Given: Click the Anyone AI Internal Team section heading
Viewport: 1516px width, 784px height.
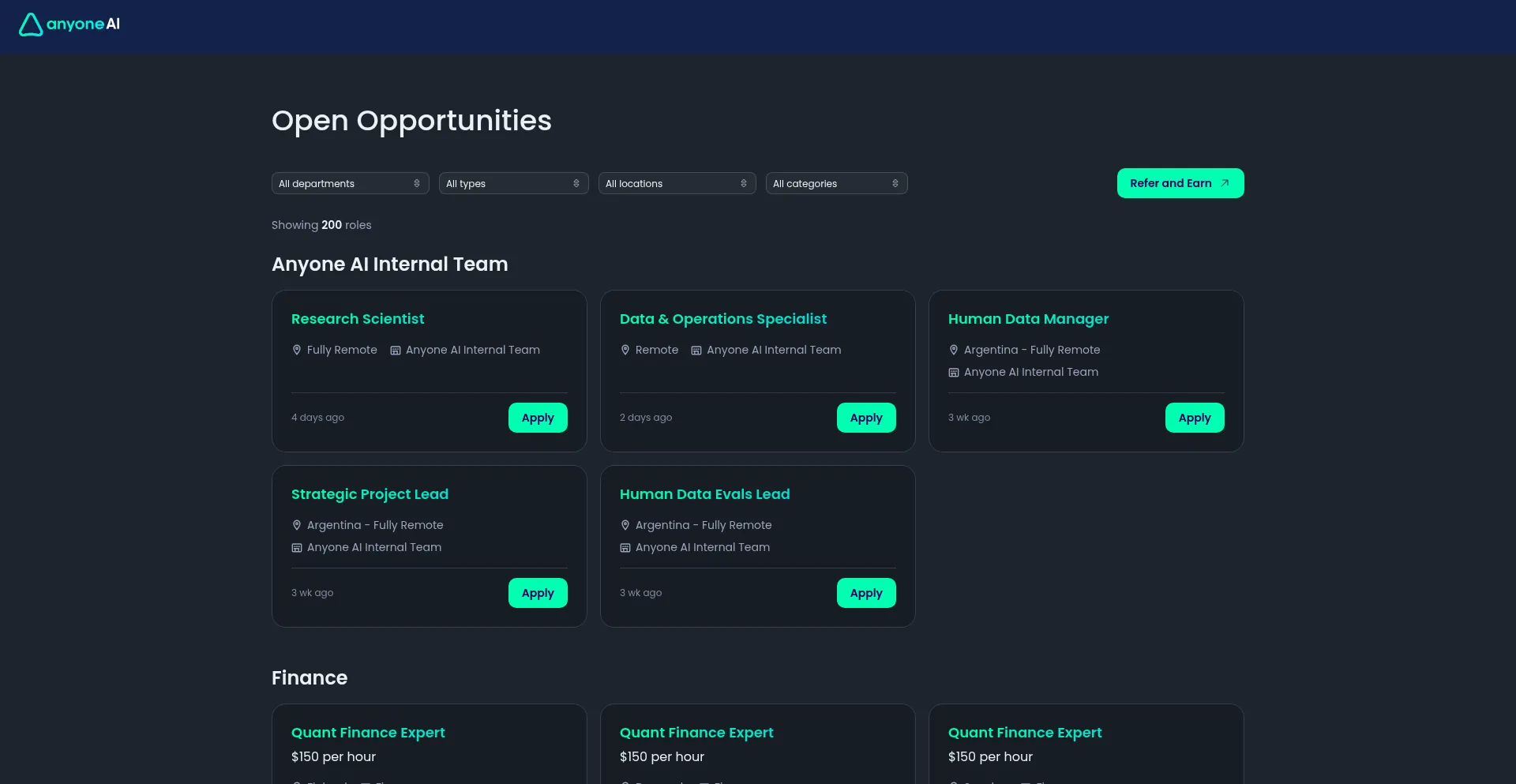Looking at the screenshot, I should click(390, 264).
